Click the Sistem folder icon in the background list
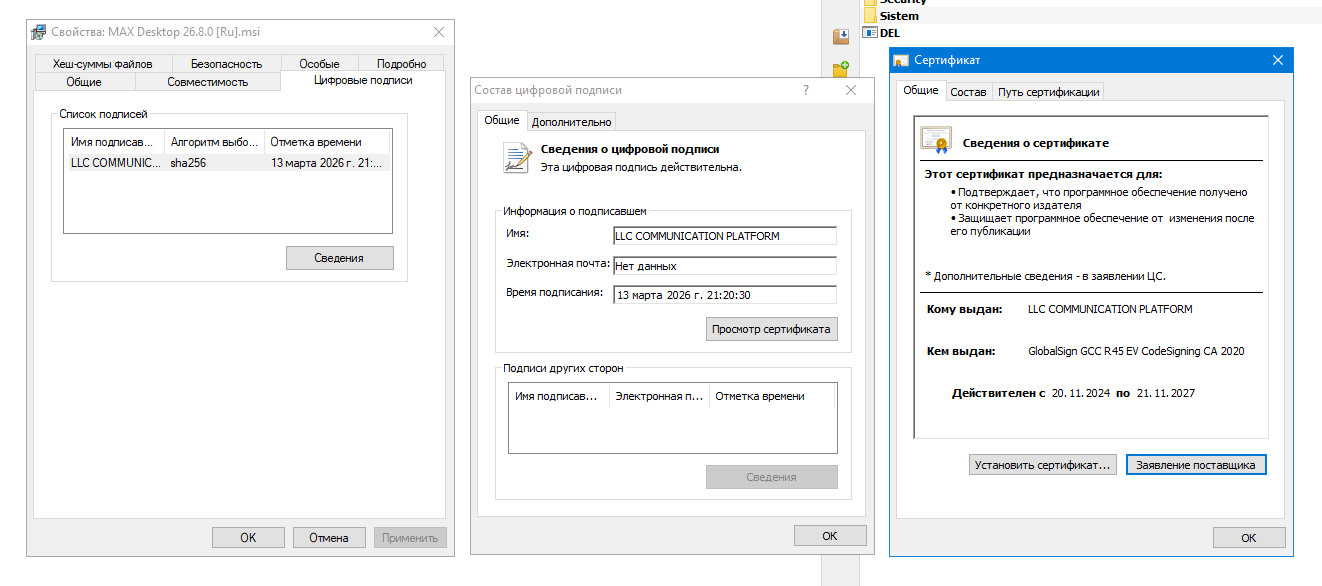The height and width of the screenshot is (586, 1322). coord(868,16)
